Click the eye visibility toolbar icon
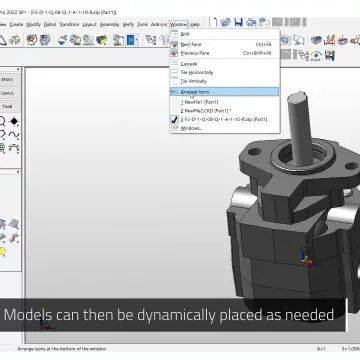The image size is (360, 360). [x=316, y=55]
